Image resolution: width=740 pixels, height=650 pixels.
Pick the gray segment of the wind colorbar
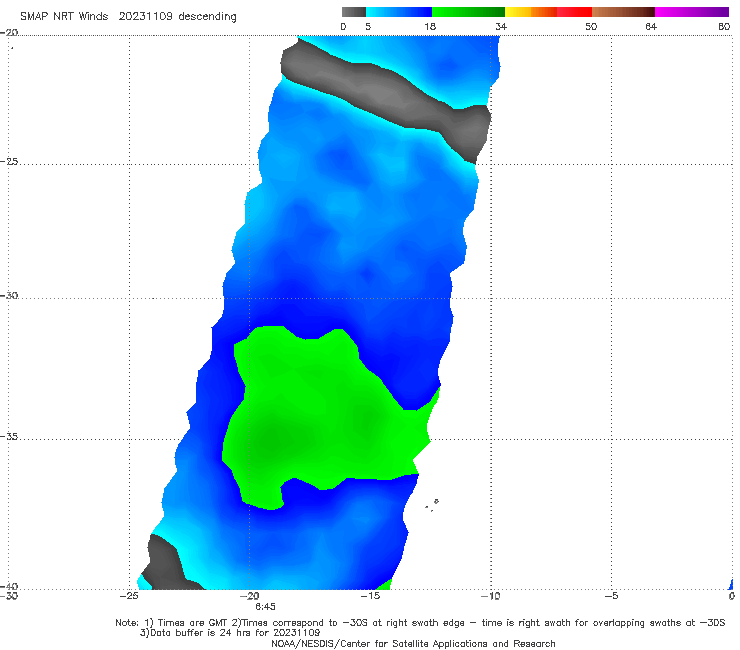tap(353, 12)
